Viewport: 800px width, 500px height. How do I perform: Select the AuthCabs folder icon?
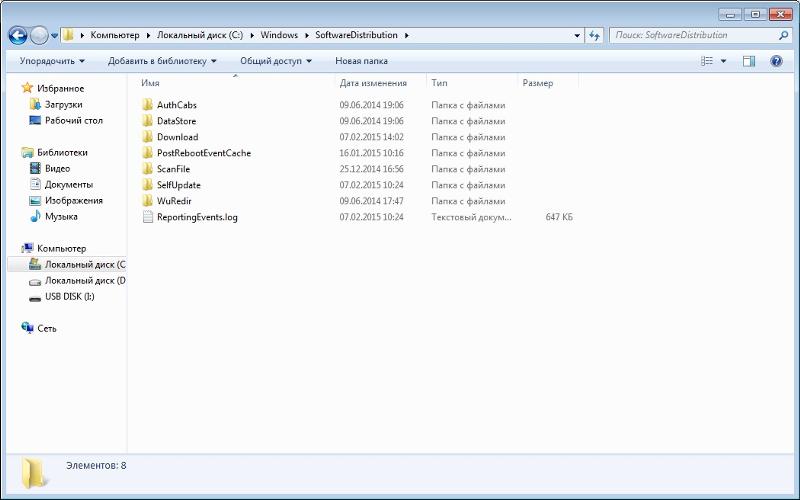pos(147,105)
